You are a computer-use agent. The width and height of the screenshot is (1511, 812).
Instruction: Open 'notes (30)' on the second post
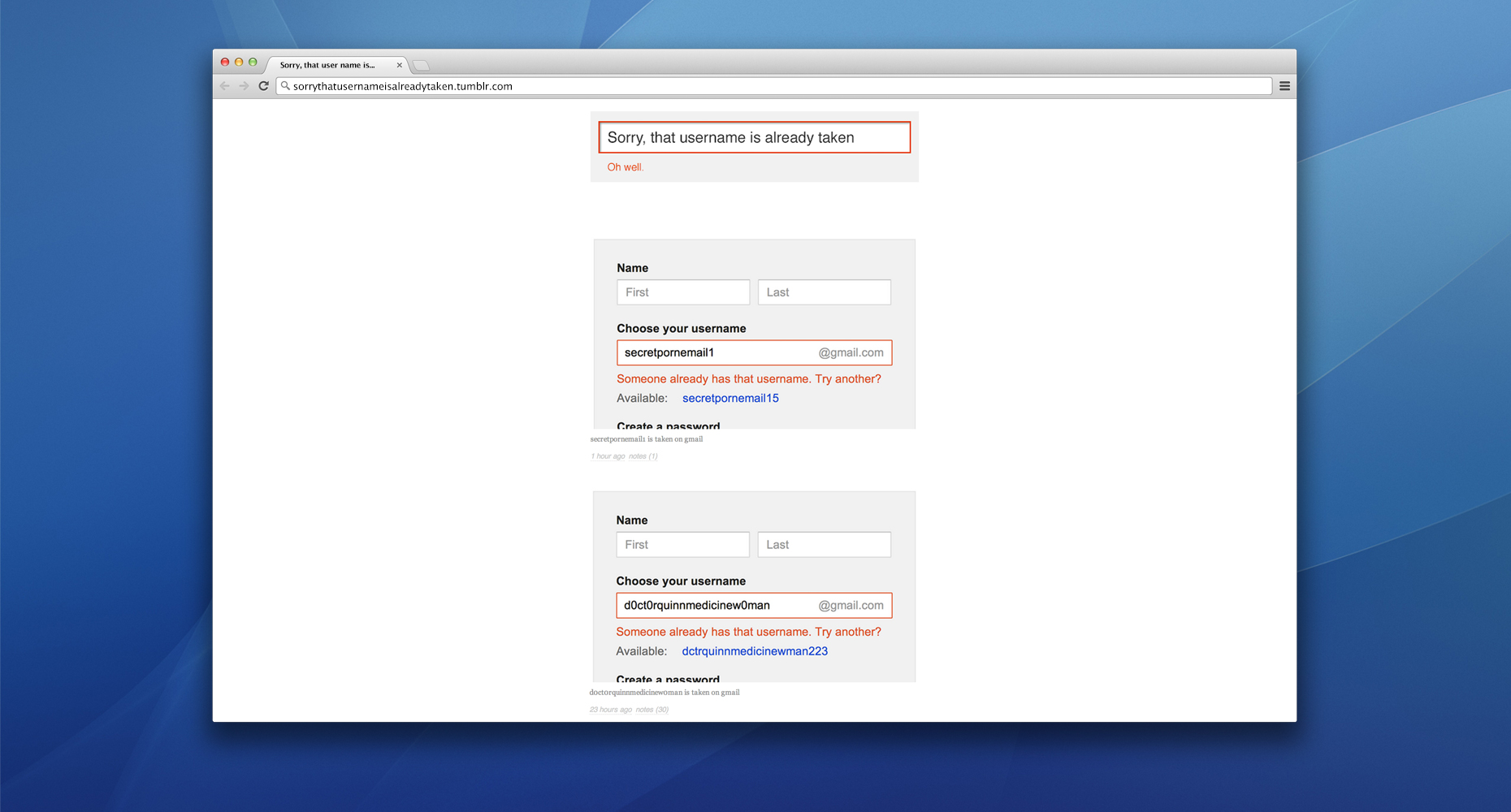[x=652, y=710]
